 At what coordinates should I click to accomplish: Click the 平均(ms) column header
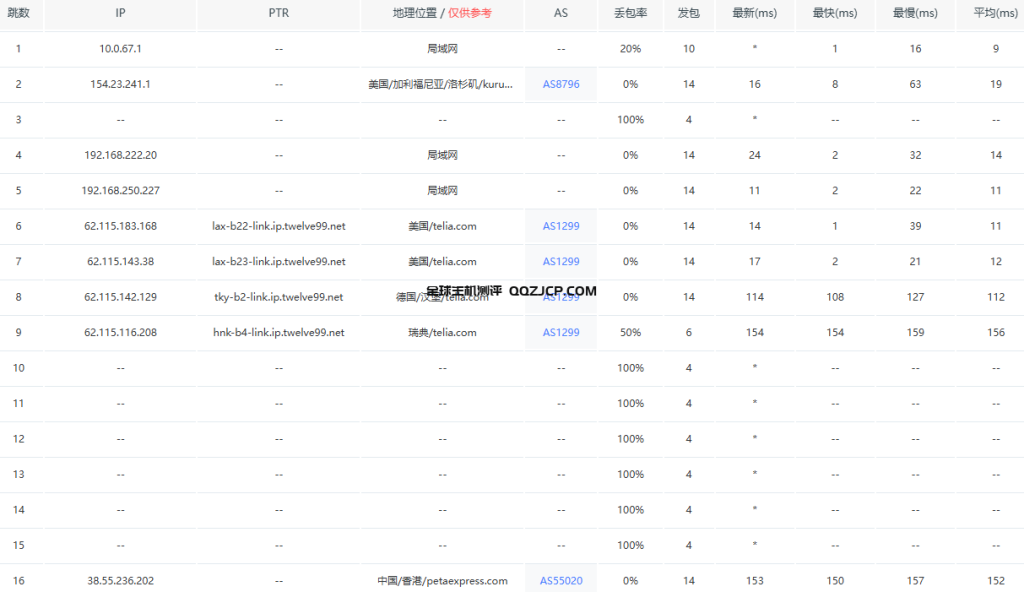coord(996,13)
